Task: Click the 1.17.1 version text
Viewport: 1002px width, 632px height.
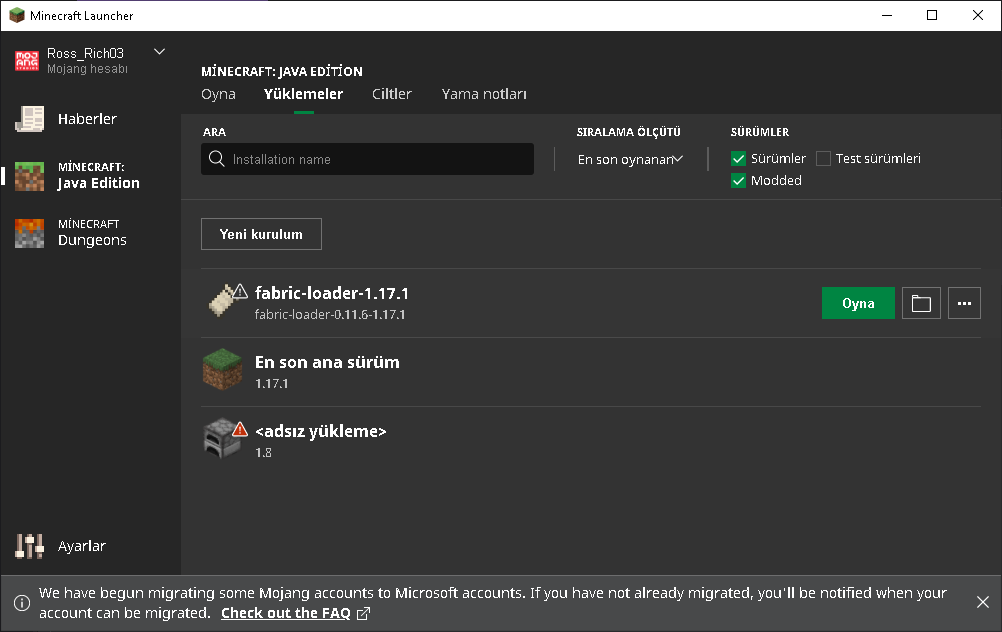Action: (x=272, y=383)
